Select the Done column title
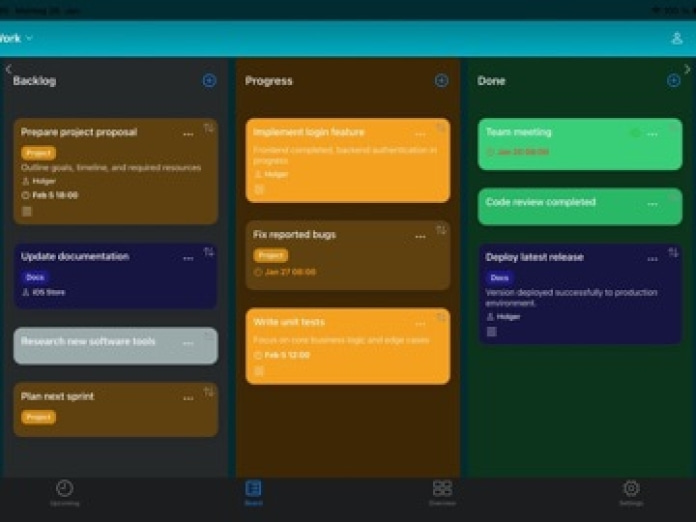The width and height of the screenshot is (696, 522). pos(491,81)
